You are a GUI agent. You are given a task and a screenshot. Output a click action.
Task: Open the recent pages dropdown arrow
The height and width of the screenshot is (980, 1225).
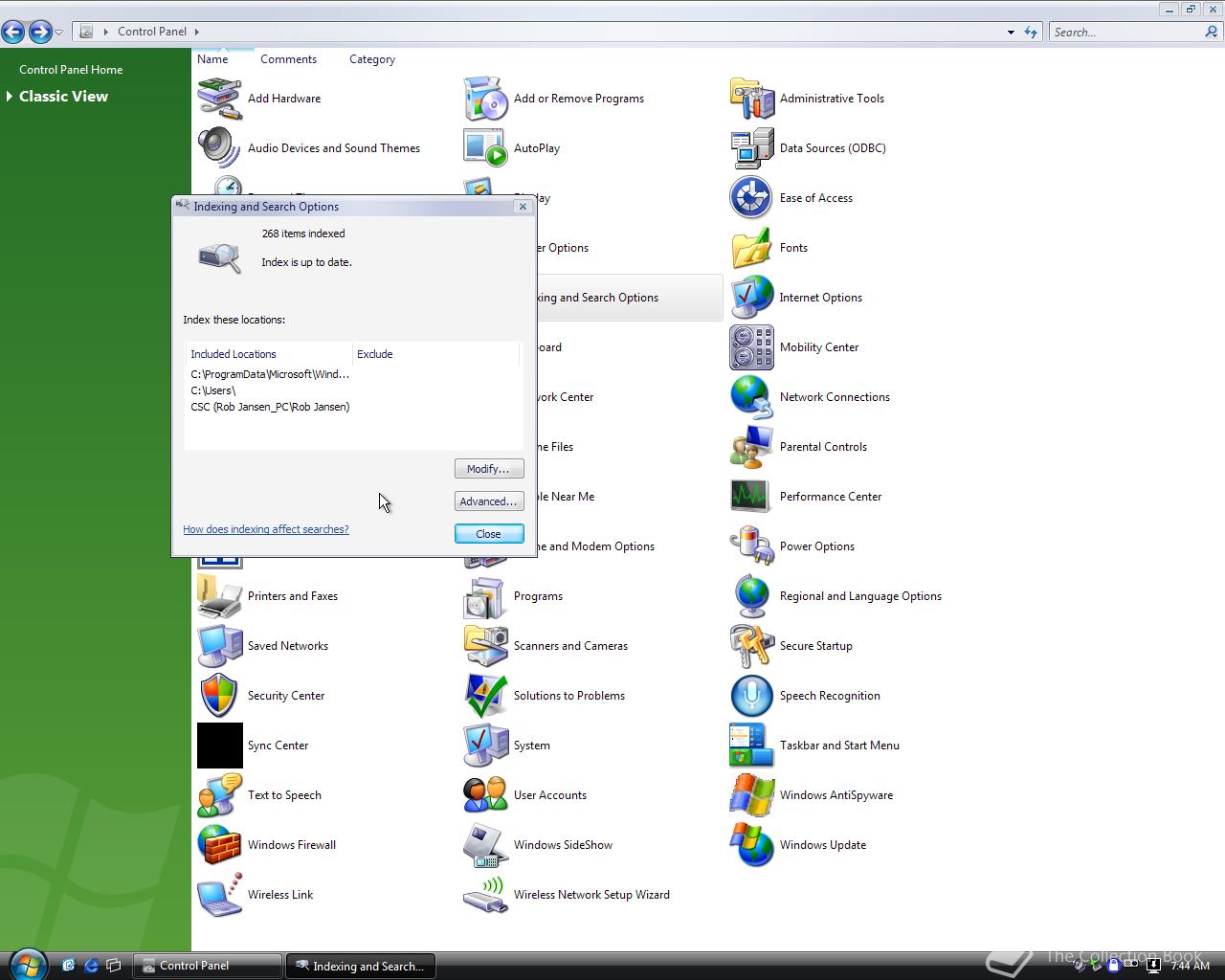tap(58, 33)
